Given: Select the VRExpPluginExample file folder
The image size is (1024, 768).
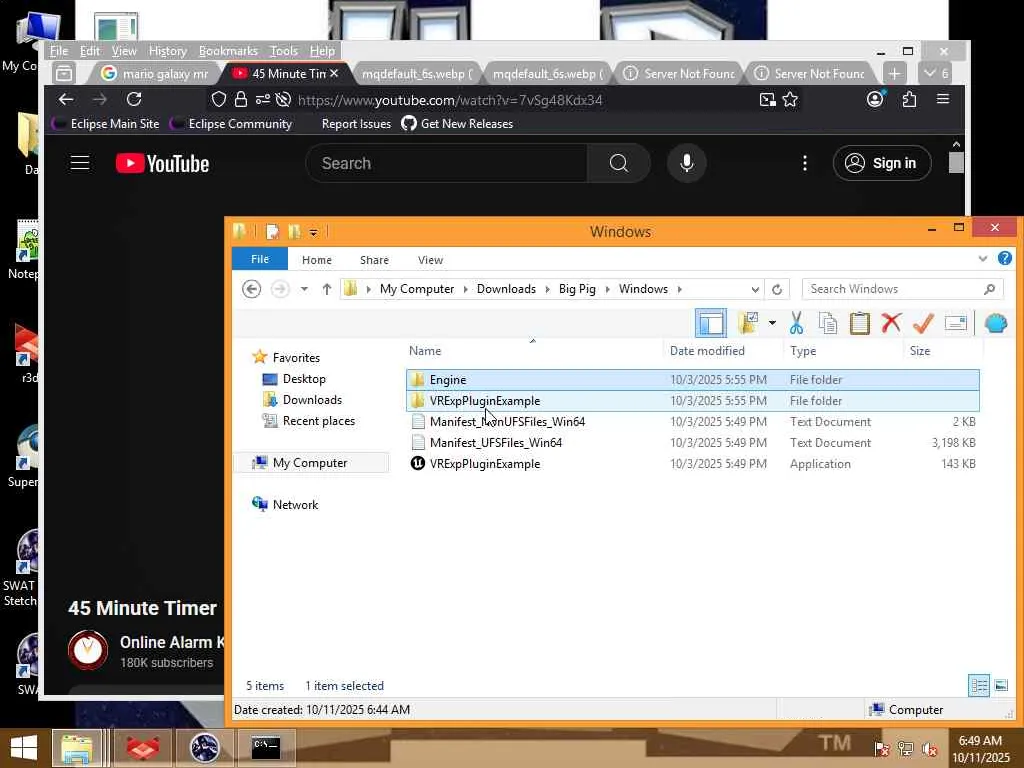Looking at the screenshot, I should tap(692, 400).
